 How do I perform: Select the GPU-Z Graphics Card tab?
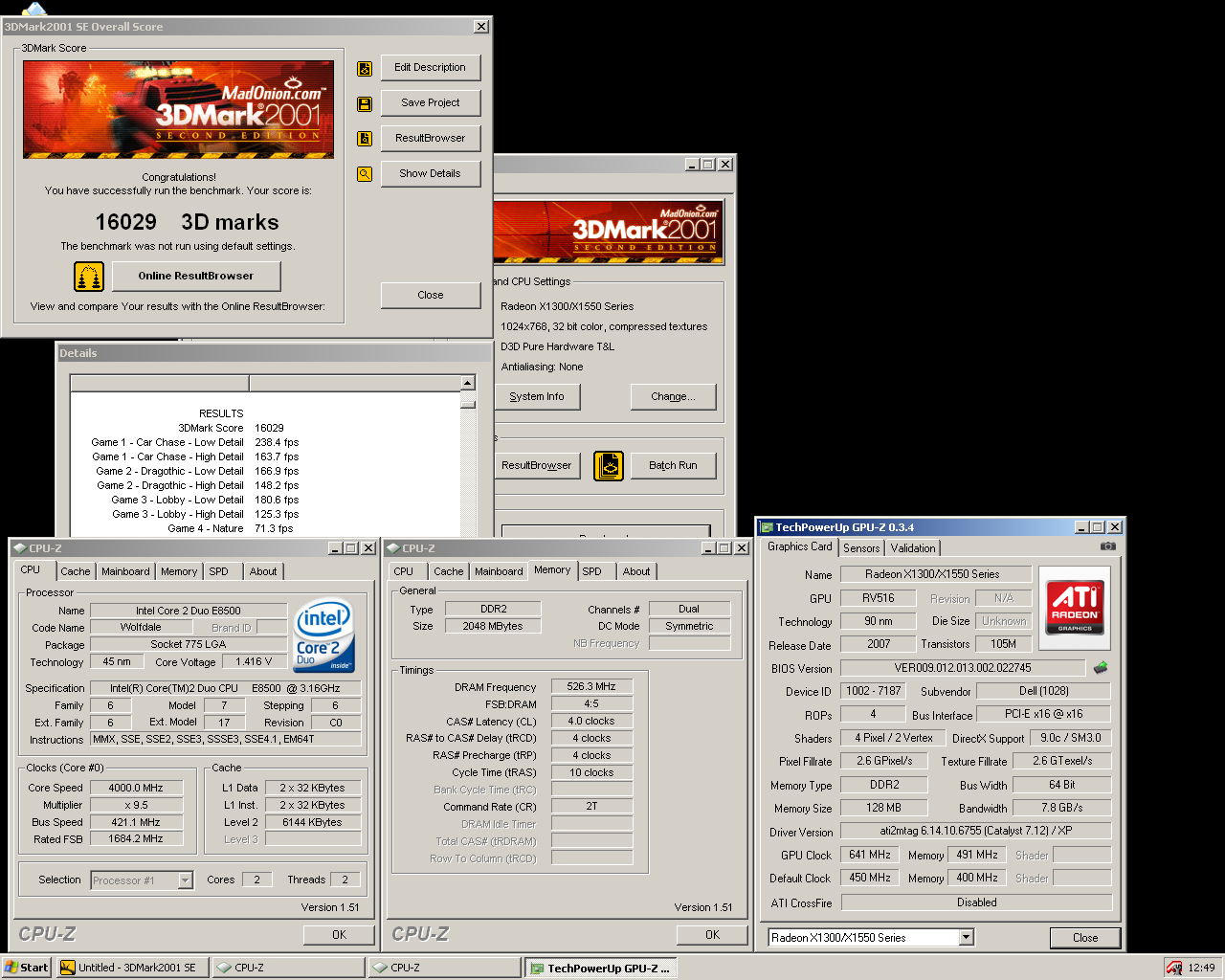click(800, 546)
